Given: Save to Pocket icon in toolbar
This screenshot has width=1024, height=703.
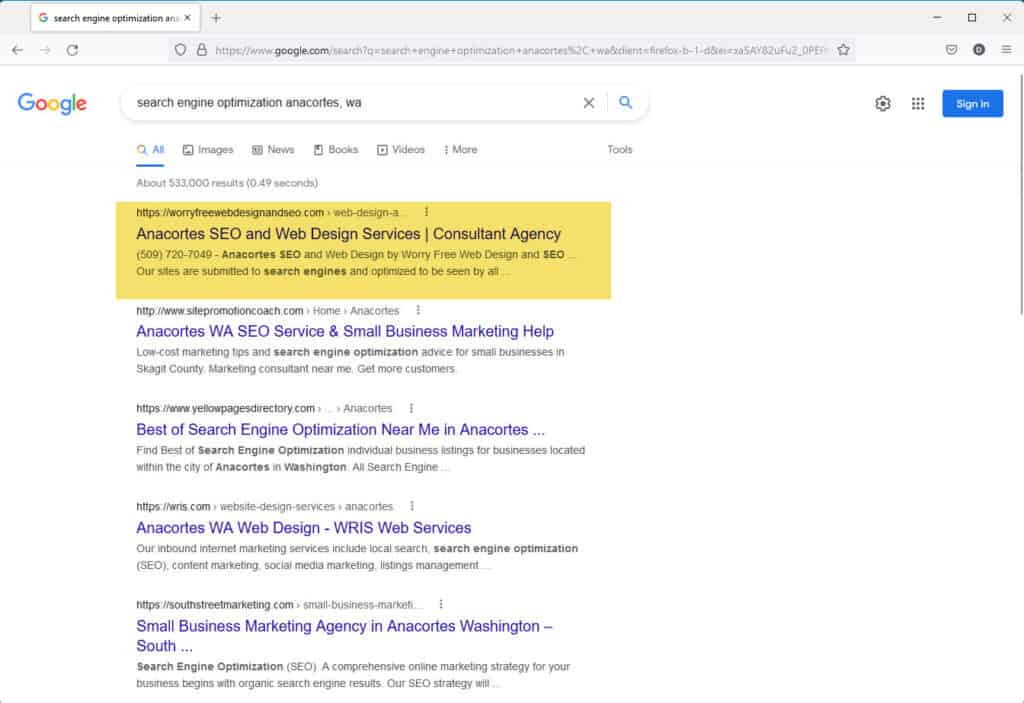Looking at the screenshot, I should pos(952,50).
